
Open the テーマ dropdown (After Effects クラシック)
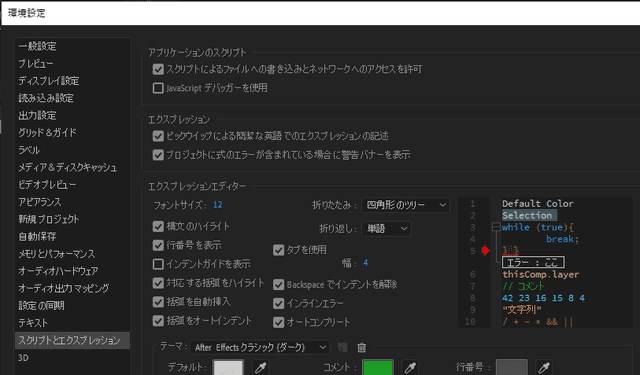pos(260,347)
